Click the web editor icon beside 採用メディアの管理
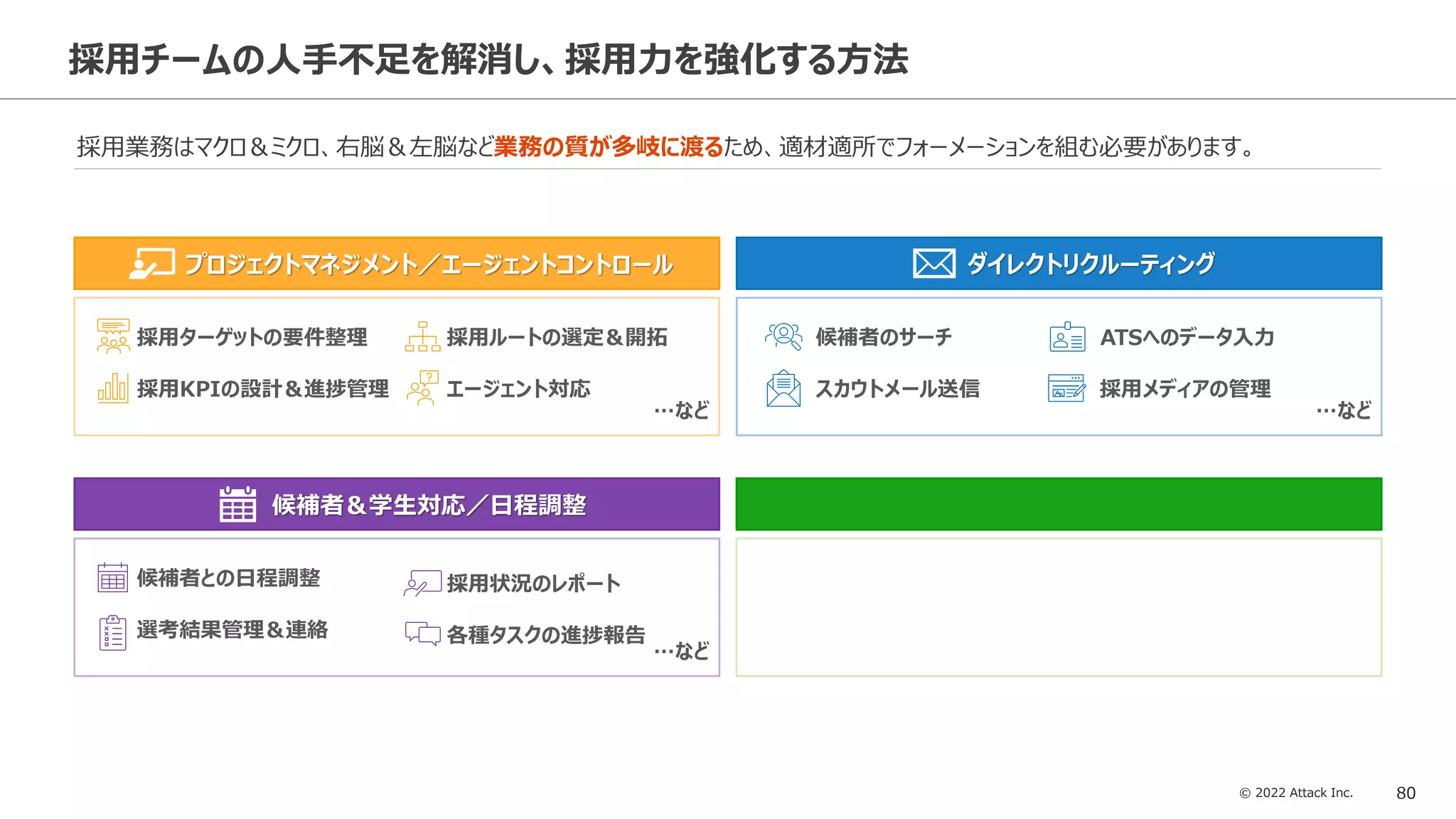The width and height of the screenshot is (1456, 819). click(x=1067, y=388)
